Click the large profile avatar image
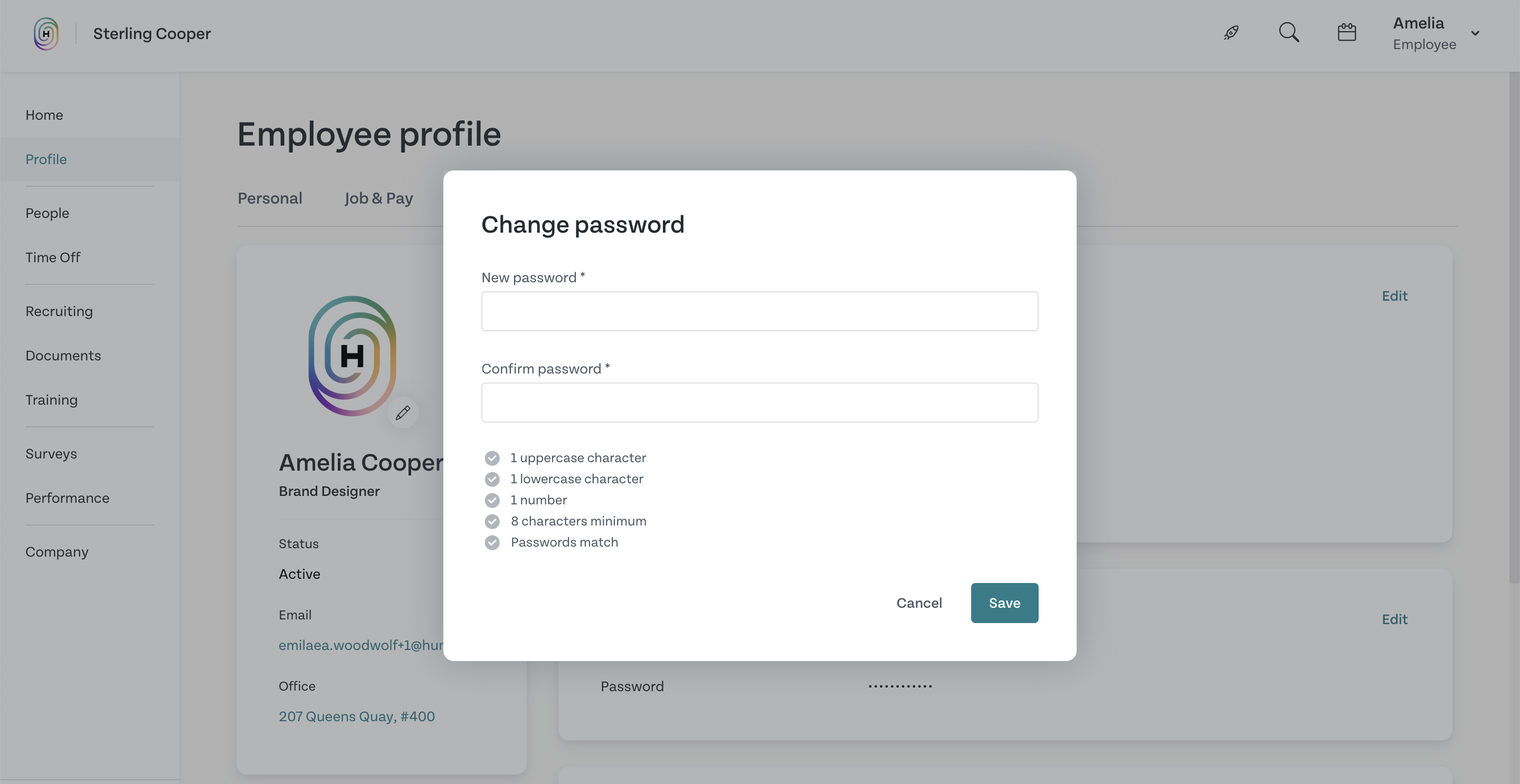 pos(352,356)
